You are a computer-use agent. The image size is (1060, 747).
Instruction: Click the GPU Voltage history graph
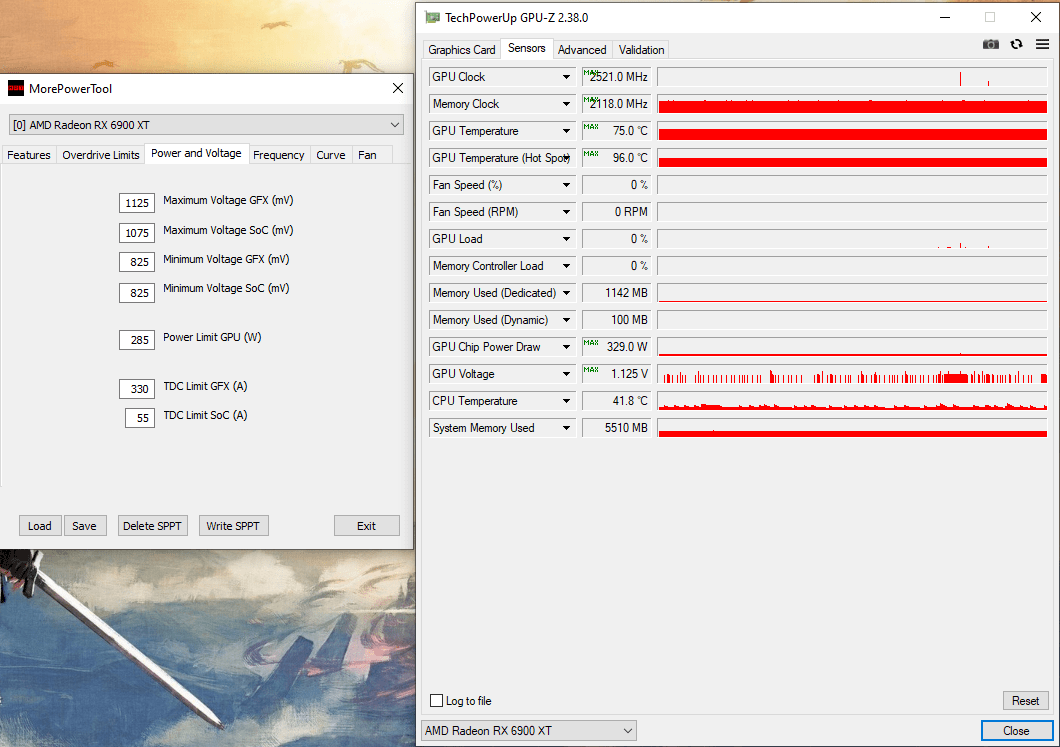pos(852,375)
